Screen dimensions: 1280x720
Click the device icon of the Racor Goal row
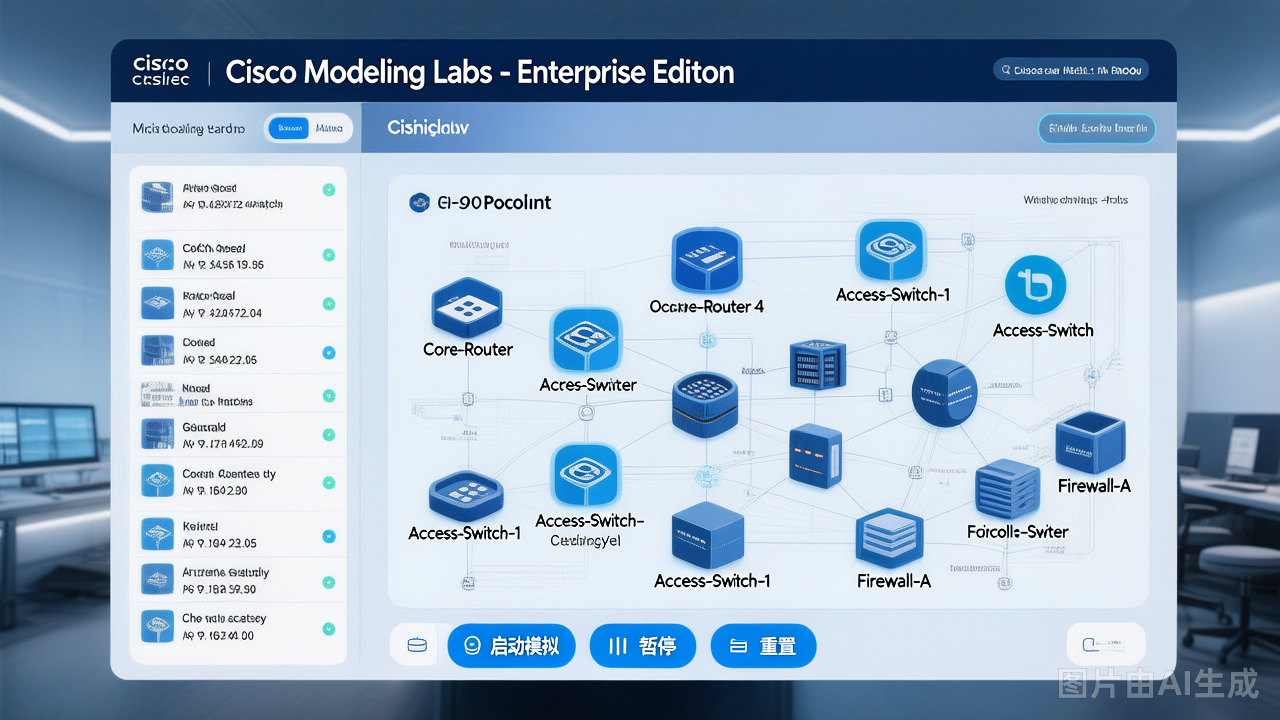pos(159,303)
